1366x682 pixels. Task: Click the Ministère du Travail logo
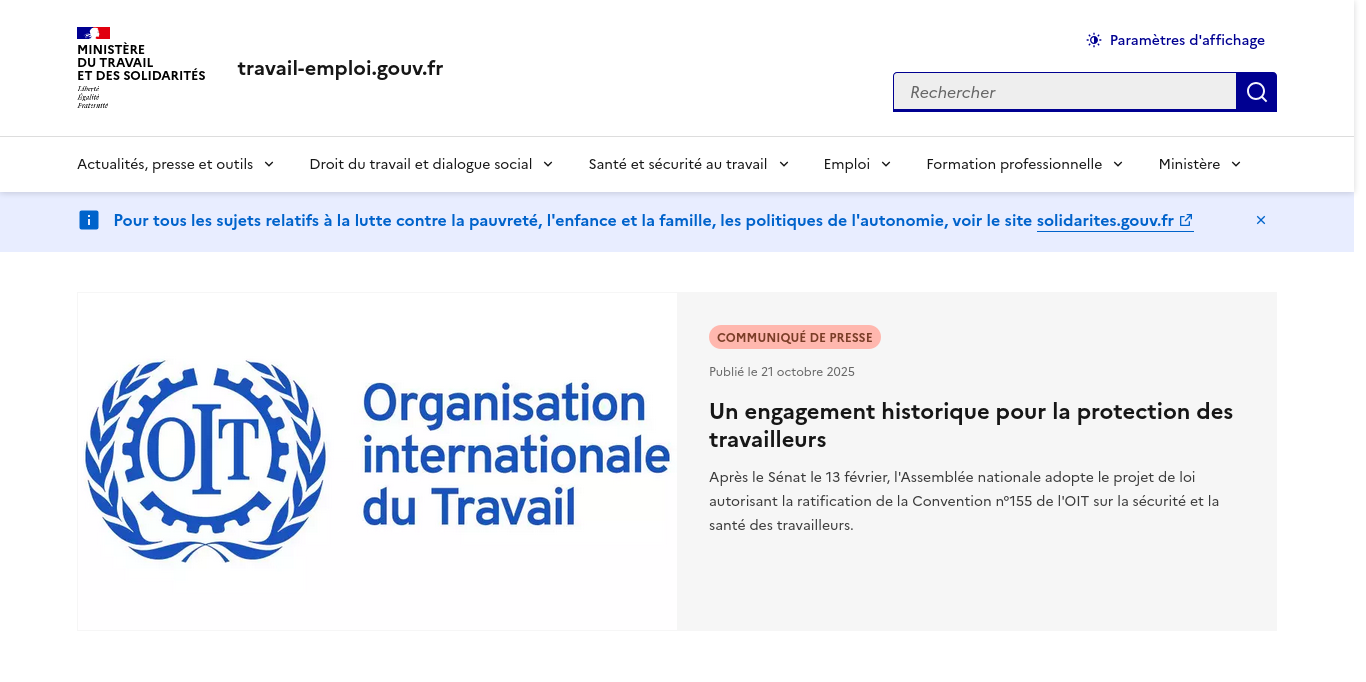[x=140, y=68]
